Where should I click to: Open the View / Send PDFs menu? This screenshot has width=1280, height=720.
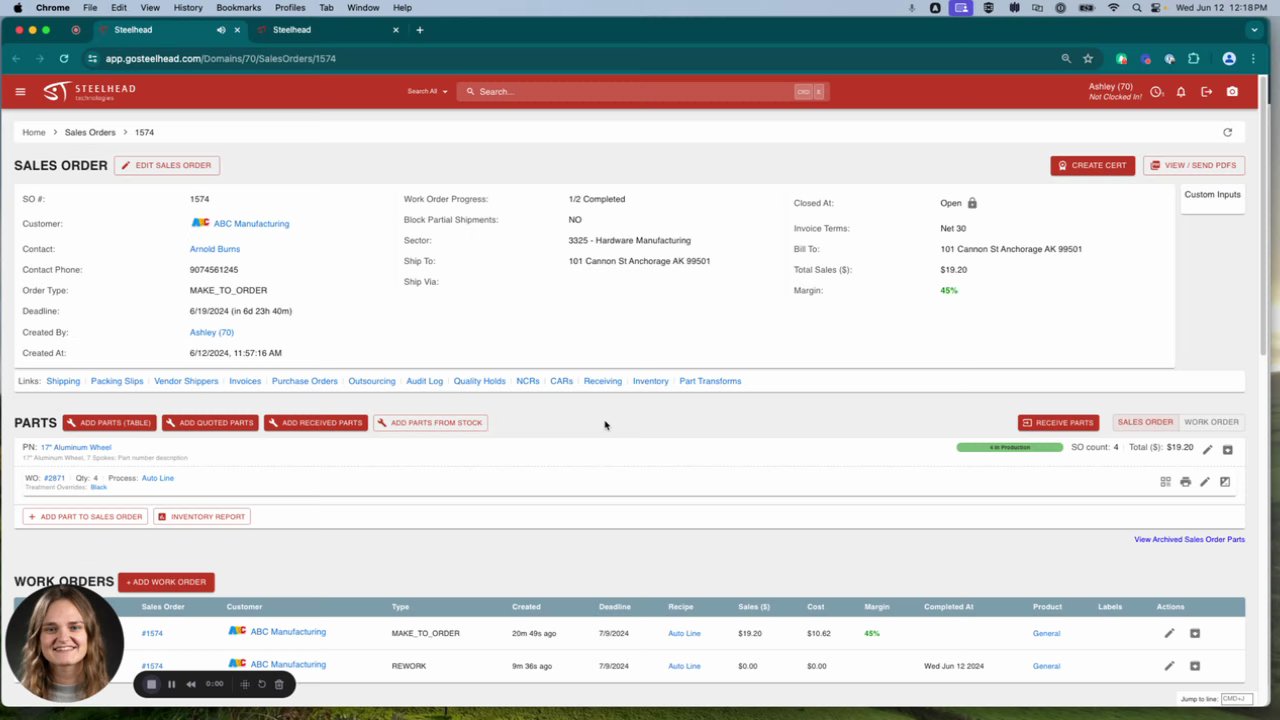tap(1194, 165)
